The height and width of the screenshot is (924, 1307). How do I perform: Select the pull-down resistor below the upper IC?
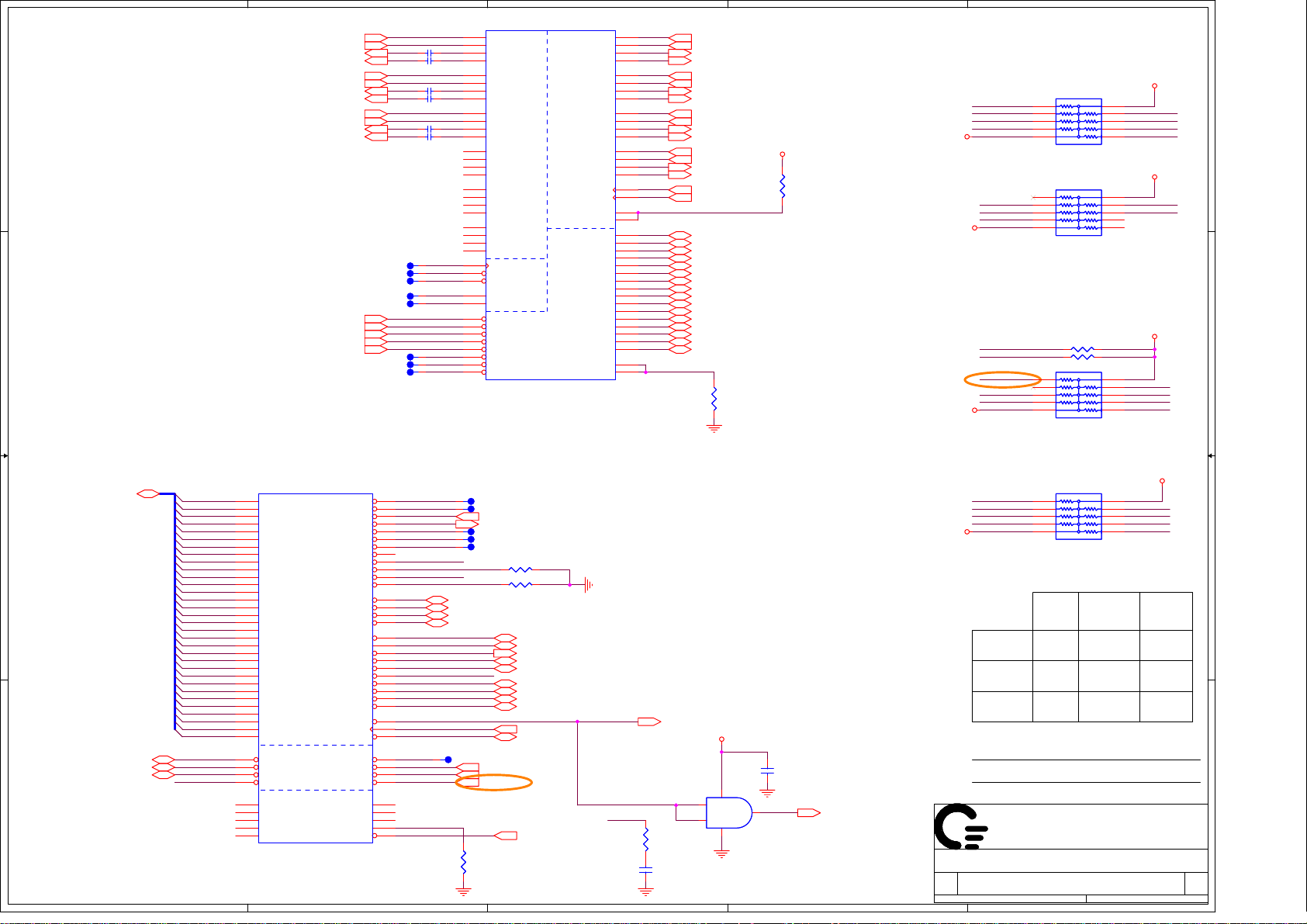(x=714, y=399)
